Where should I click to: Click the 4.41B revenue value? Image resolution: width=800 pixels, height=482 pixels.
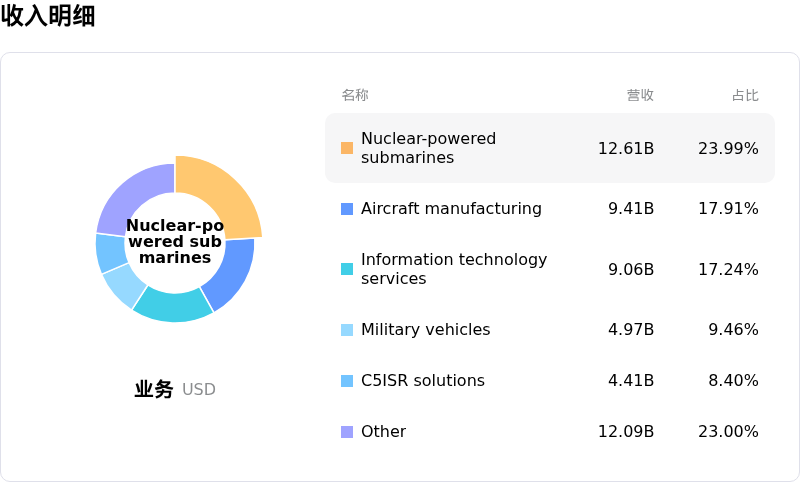(631, 380)
